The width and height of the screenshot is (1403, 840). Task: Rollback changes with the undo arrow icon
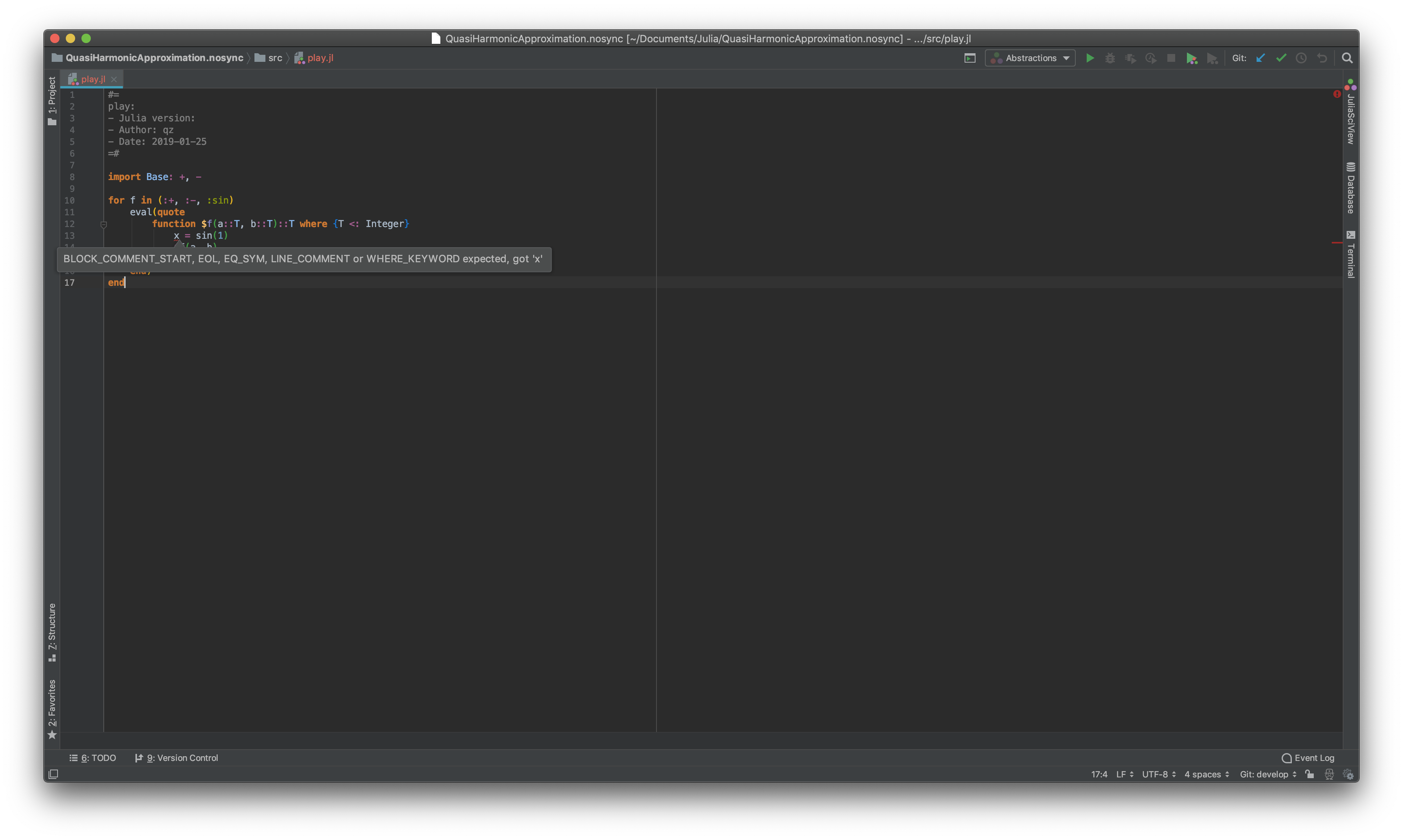[x=1323, y=58]
